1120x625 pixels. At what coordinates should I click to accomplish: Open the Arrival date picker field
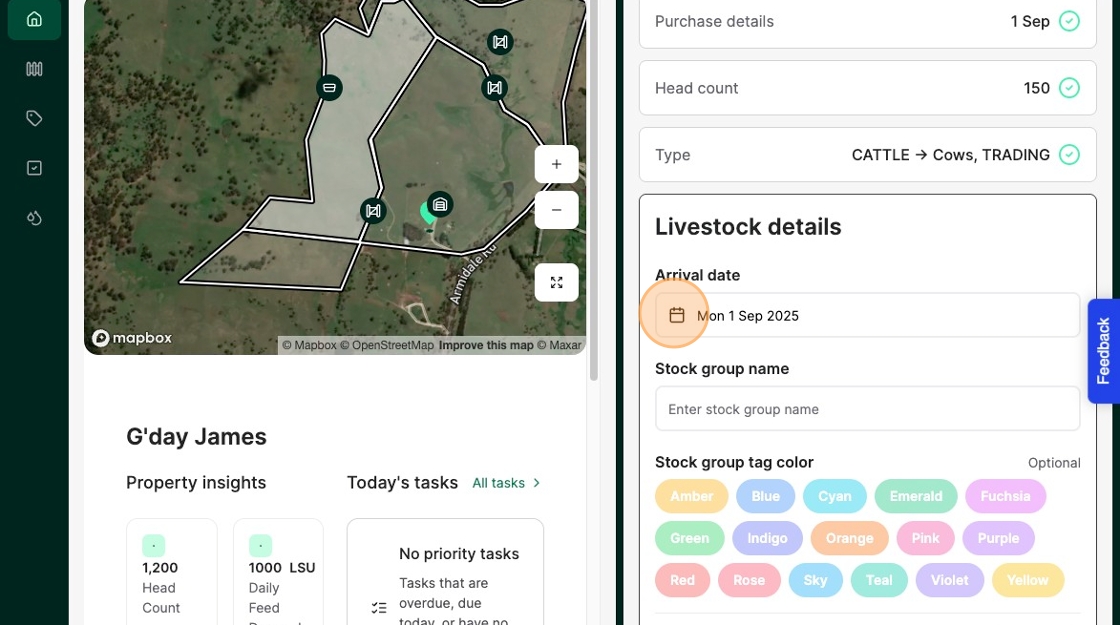[867, 315]
